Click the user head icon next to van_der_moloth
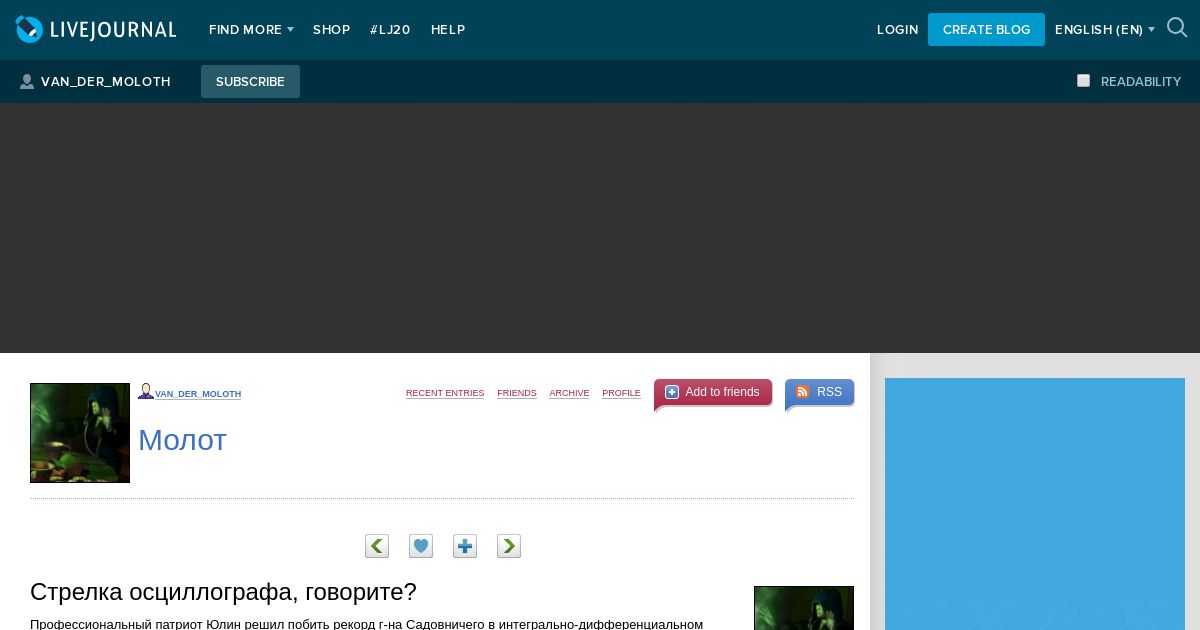This screenshot has height=630, width=1200. tap(146, 391)
